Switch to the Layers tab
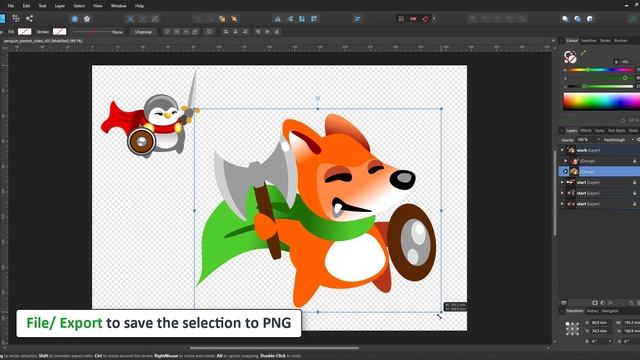 [x=572, y=131]
